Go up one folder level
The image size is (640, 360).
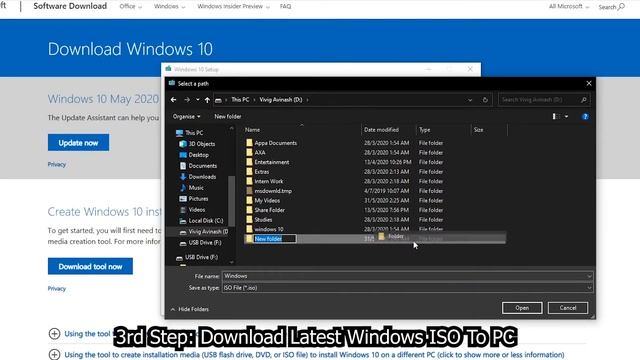click(207, 100)
